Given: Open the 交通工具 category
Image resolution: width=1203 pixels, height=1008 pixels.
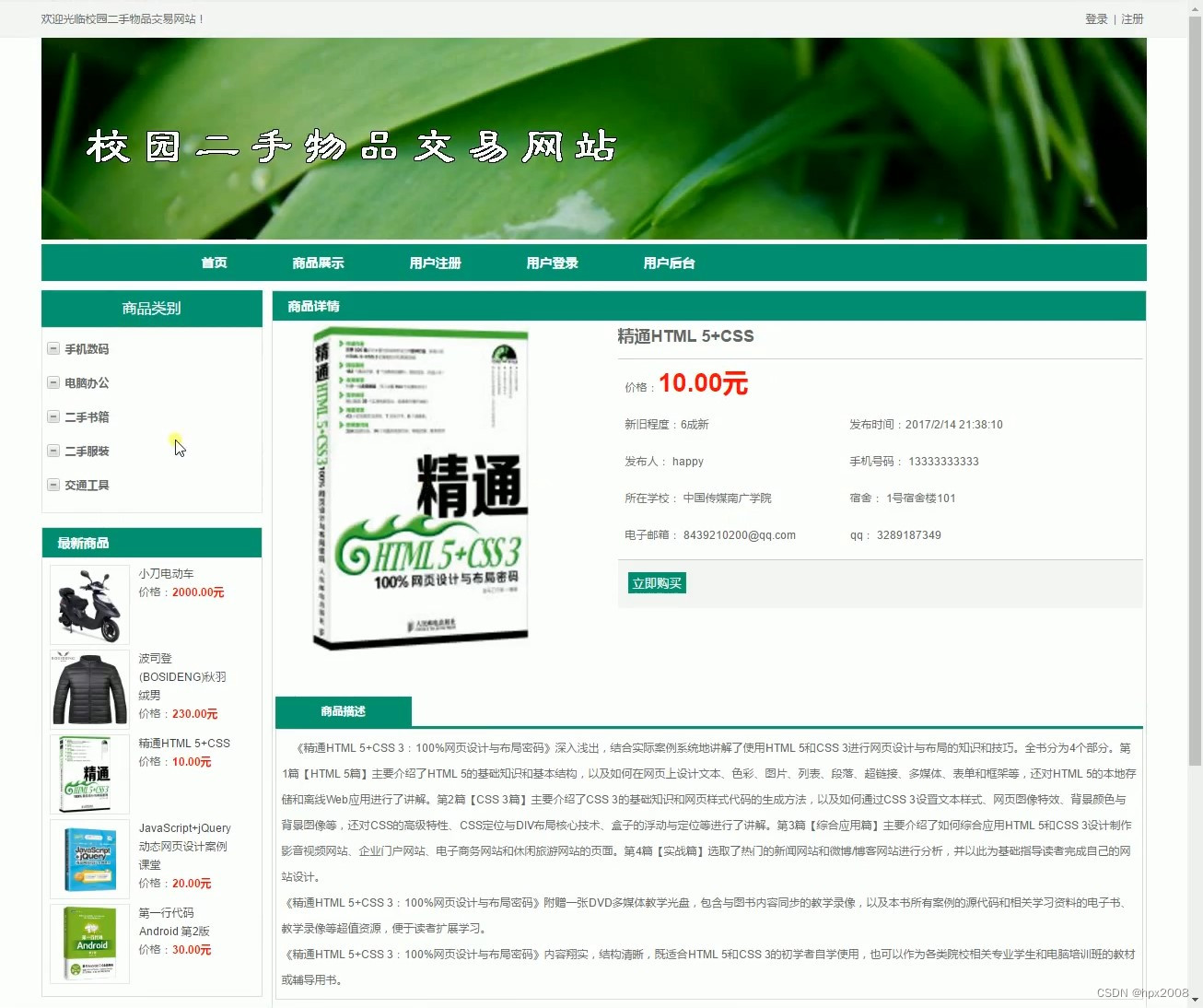Looking at the screenshot, I should 87,486.
